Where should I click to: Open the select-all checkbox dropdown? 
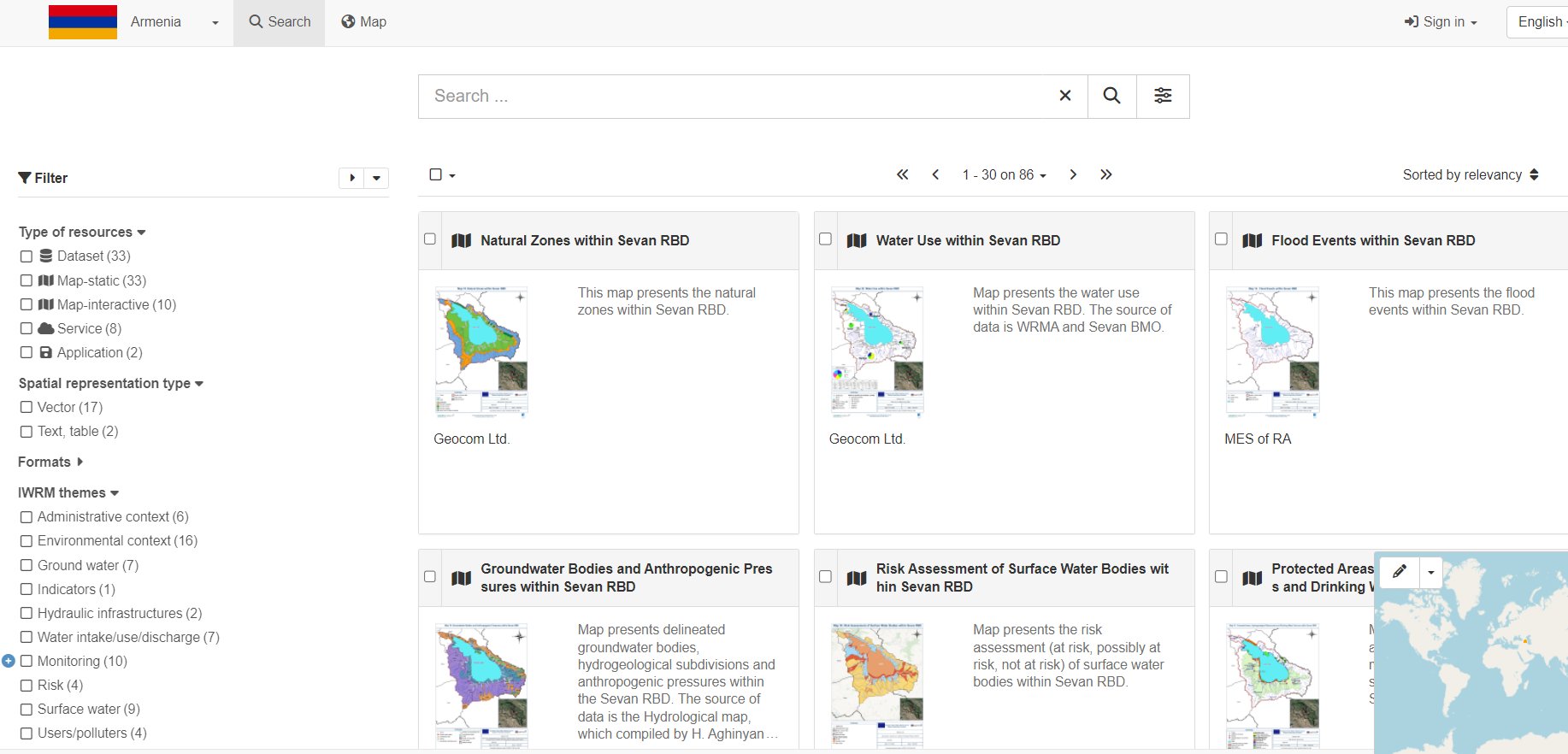pyautogui.click(x=442, y=174)
